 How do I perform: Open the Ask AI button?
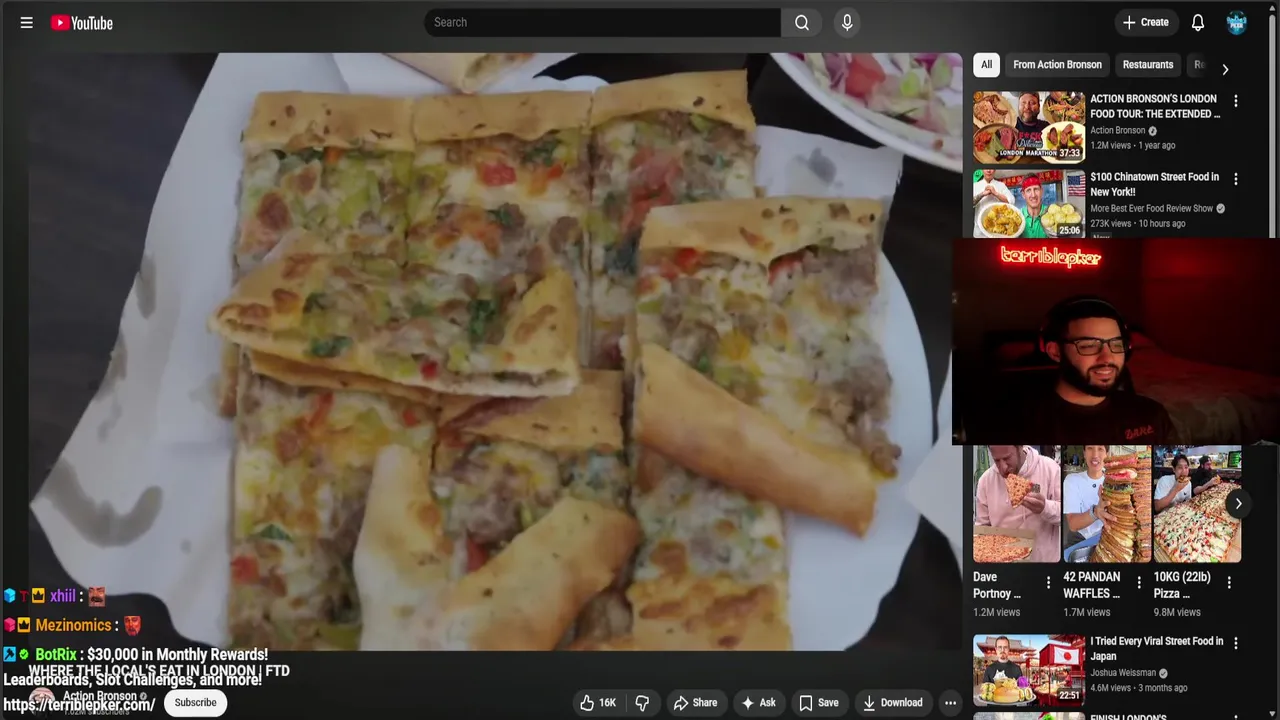(x=758, y=703)
